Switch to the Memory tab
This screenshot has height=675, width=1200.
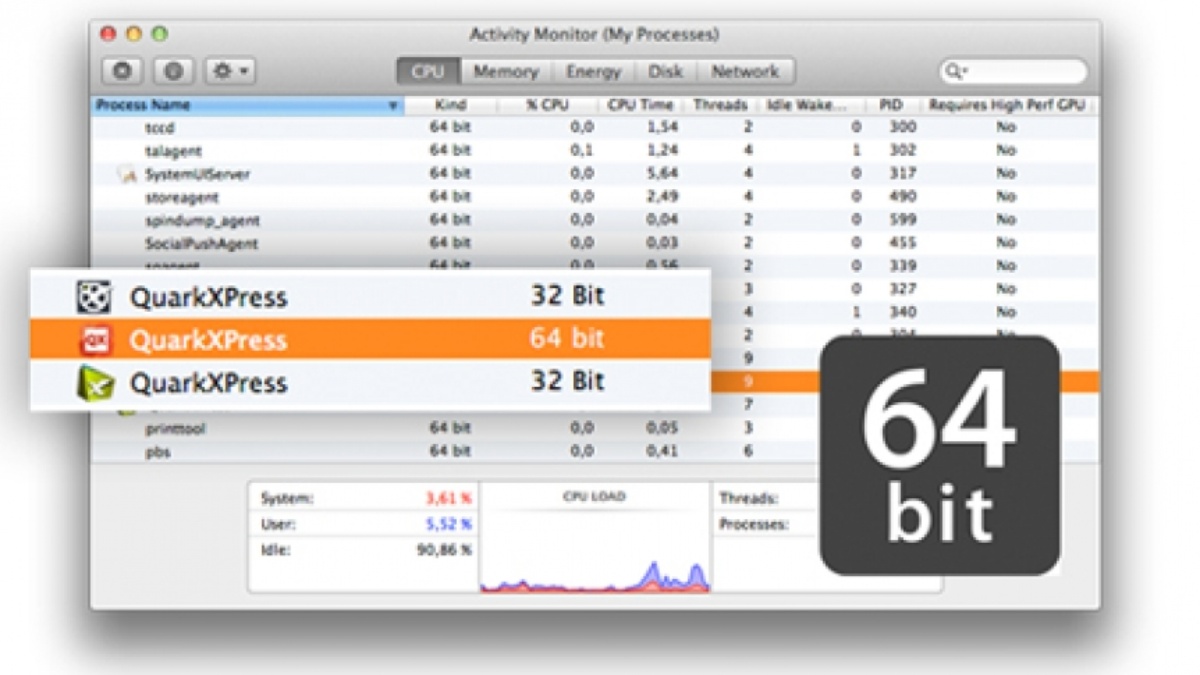click(x=507, y=71)
